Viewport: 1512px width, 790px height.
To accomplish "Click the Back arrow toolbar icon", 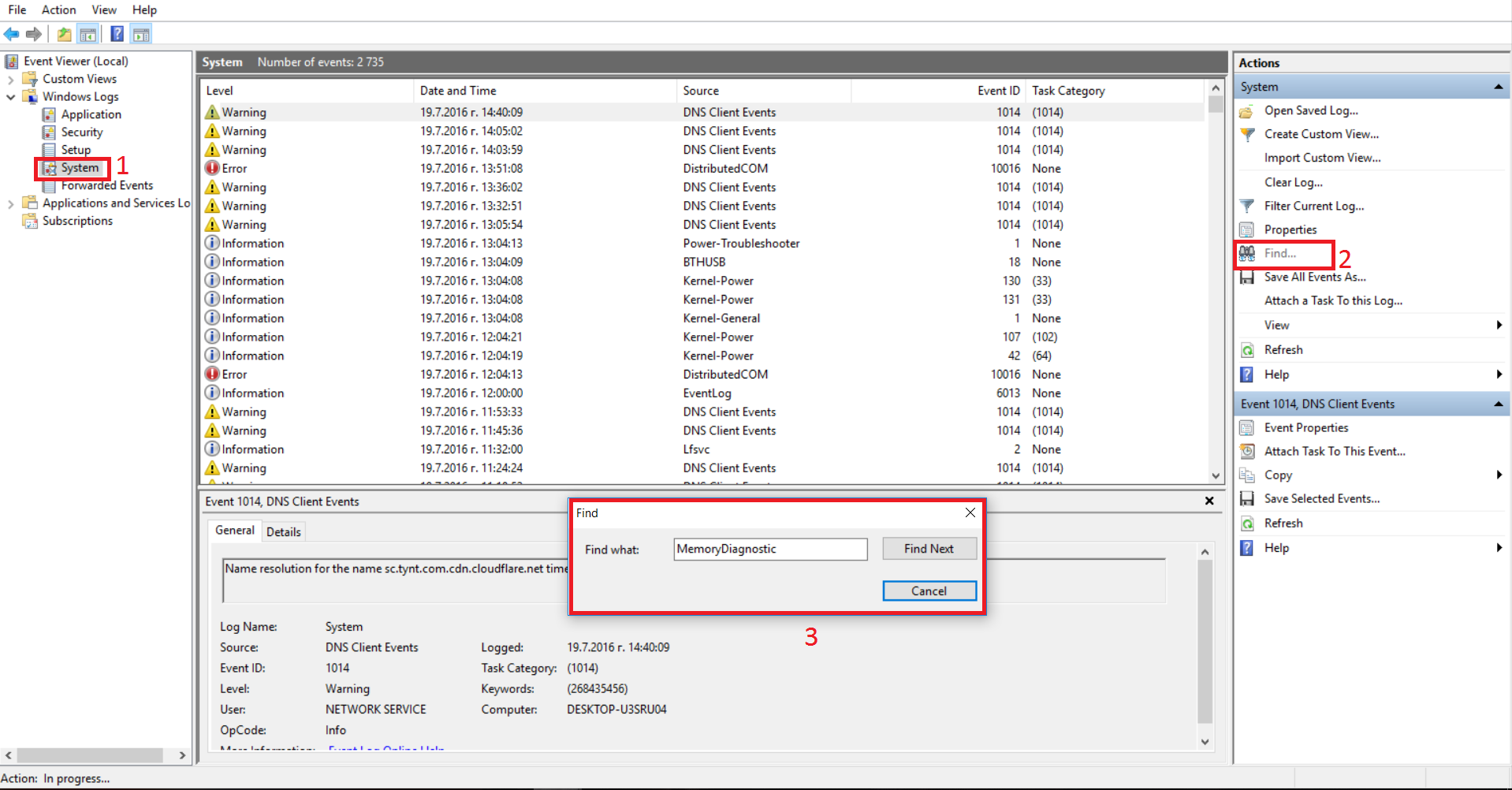I will pos(11,34).
